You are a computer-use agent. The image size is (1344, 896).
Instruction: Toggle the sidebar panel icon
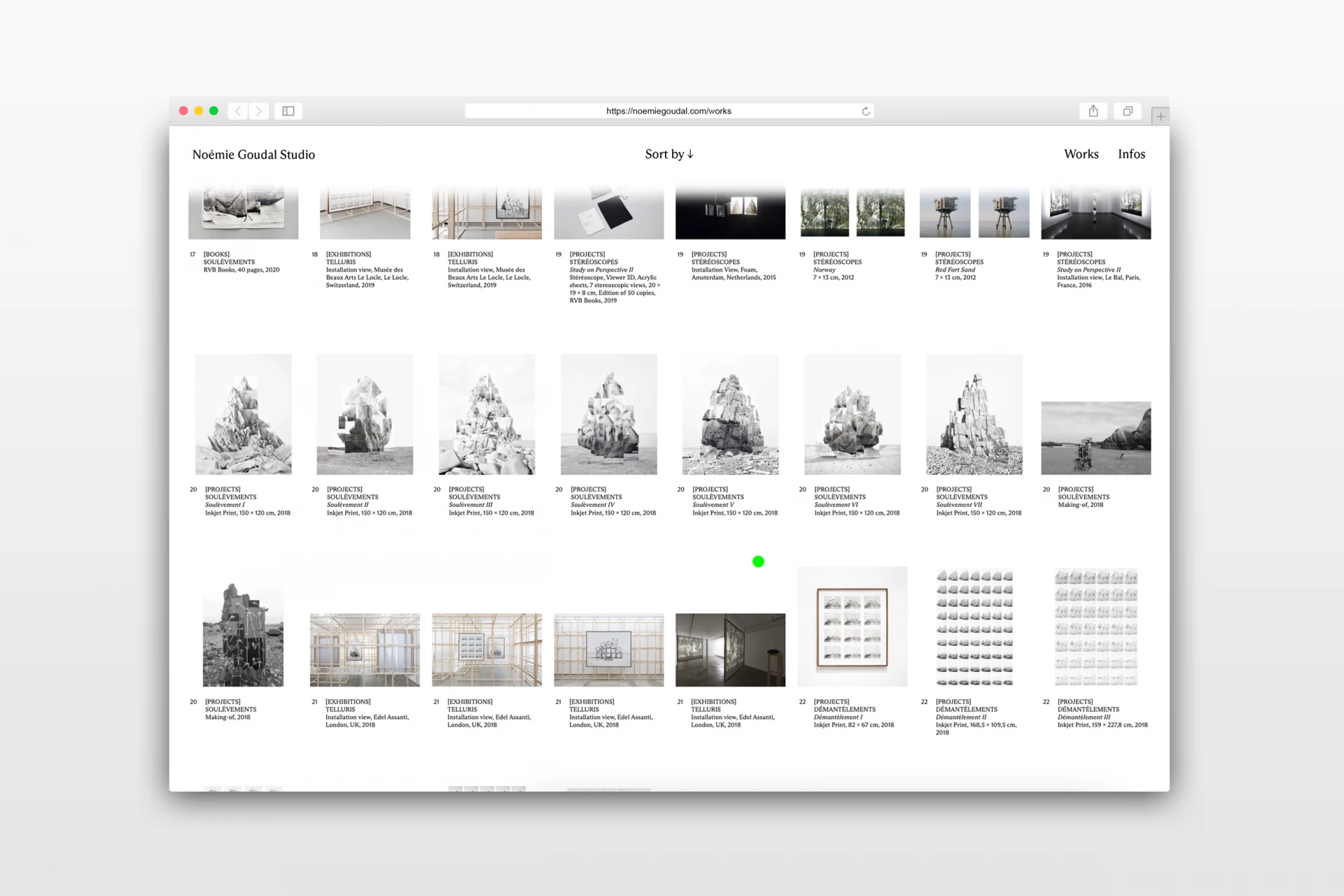[288, 111]
